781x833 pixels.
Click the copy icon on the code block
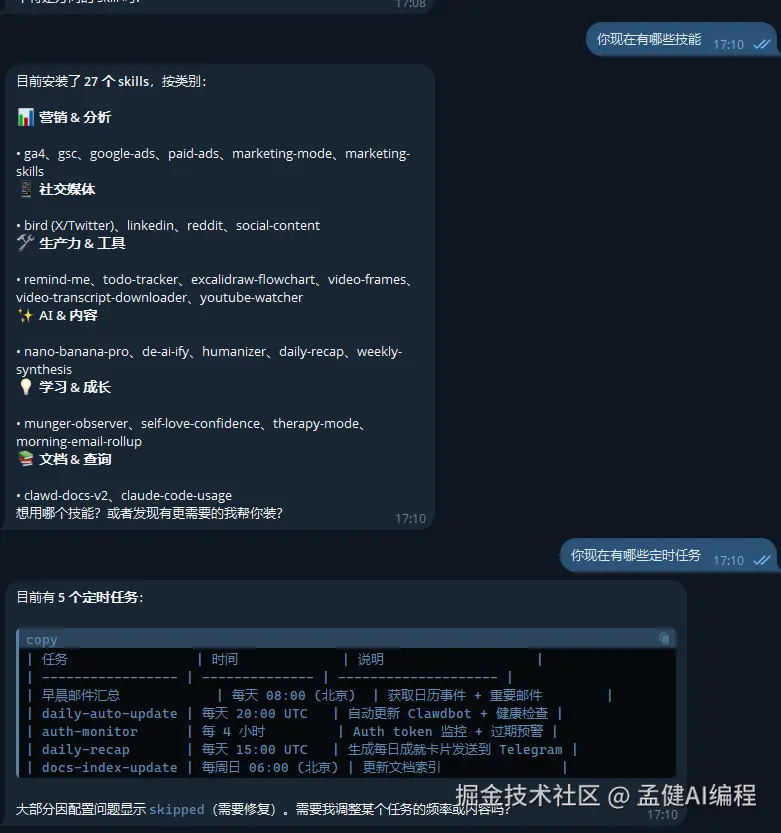click(x=664, y=638)
